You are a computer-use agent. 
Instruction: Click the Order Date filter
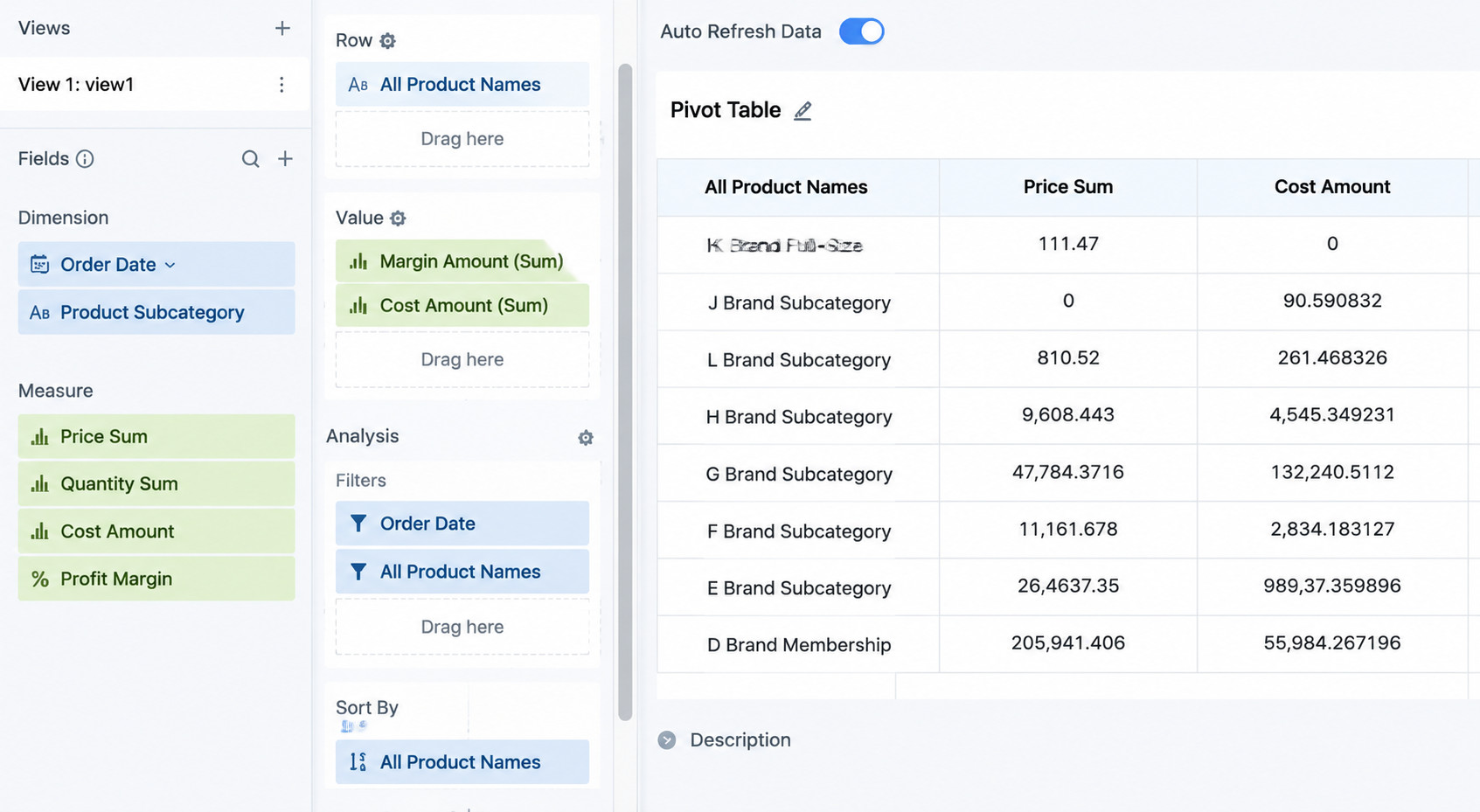tap(462, 524)
